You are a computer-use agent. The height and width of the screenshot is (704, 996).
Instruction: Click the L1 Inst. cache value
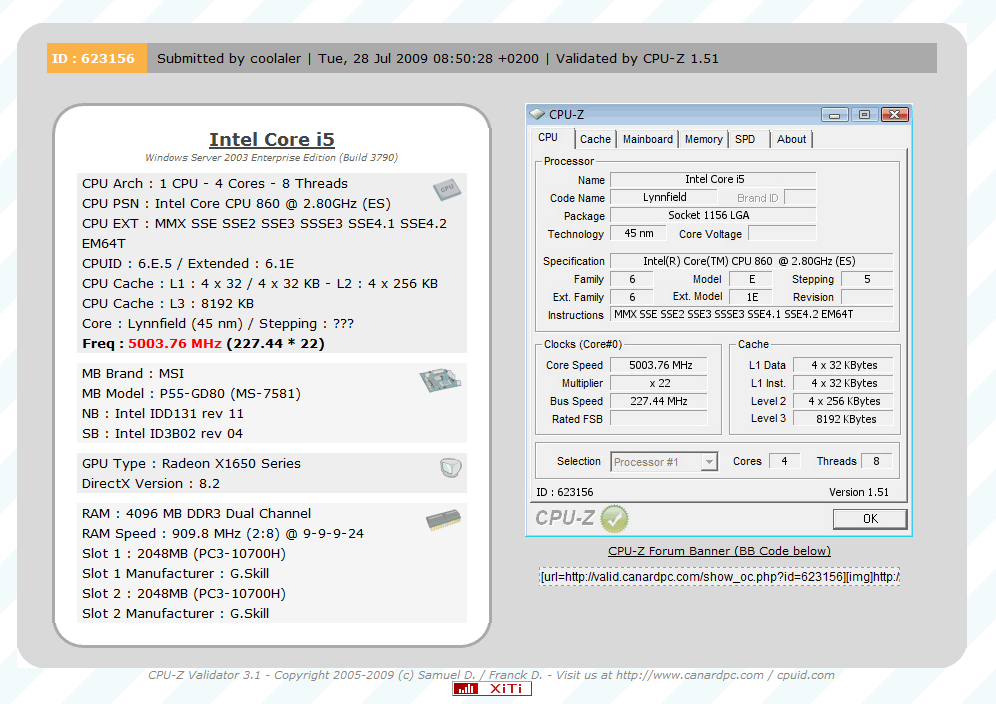(x=844, y=383)
